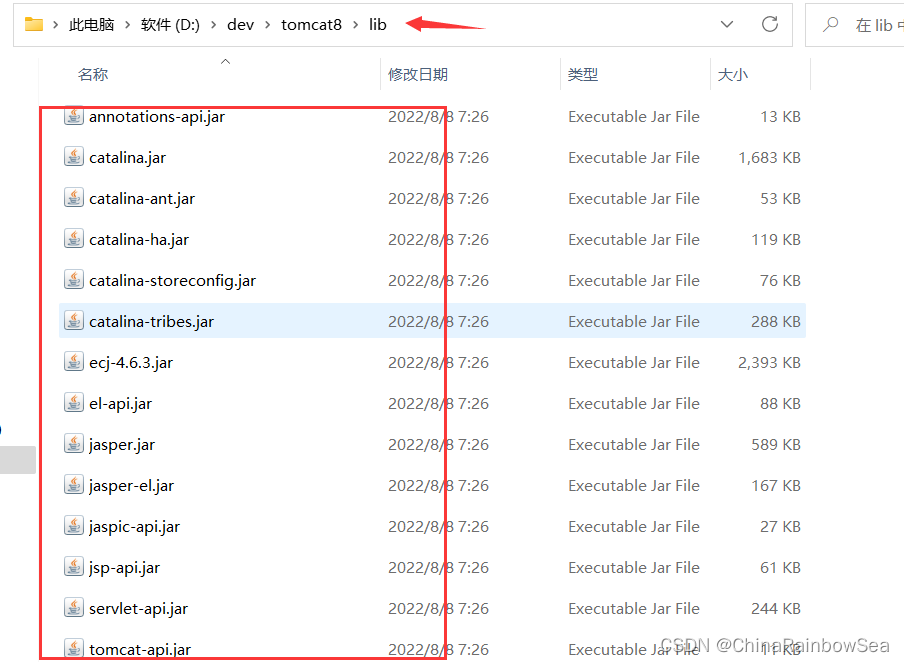Click the catalina-storeconfig.jar file icon
The image size is (904, 662).
click(73, 280)
